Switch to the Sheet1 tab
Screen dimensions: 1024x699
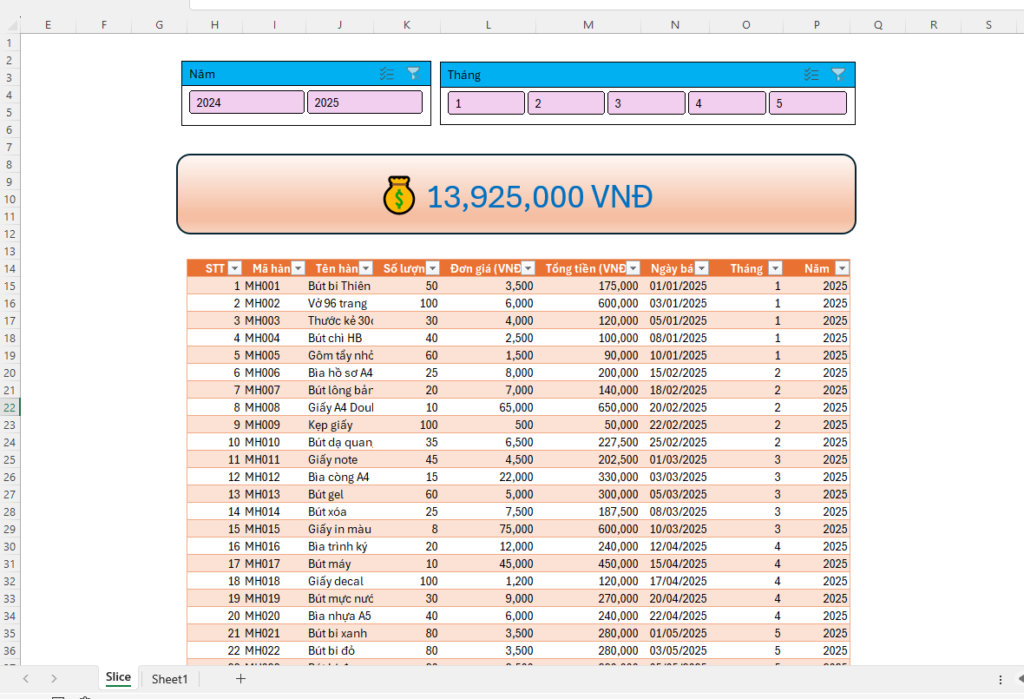point(169,679)
